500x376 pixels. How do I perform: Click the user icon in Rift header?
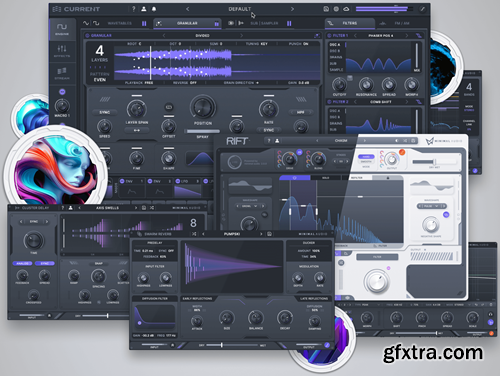[277, 141]
